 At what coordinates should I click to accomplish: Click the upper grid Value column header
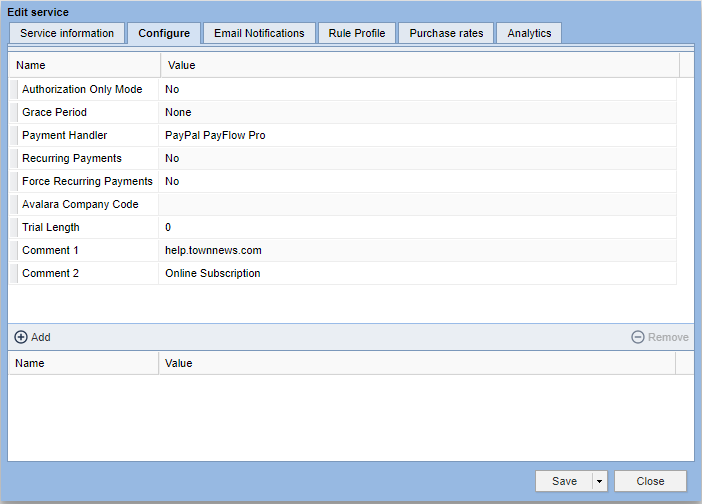[420, 65]
